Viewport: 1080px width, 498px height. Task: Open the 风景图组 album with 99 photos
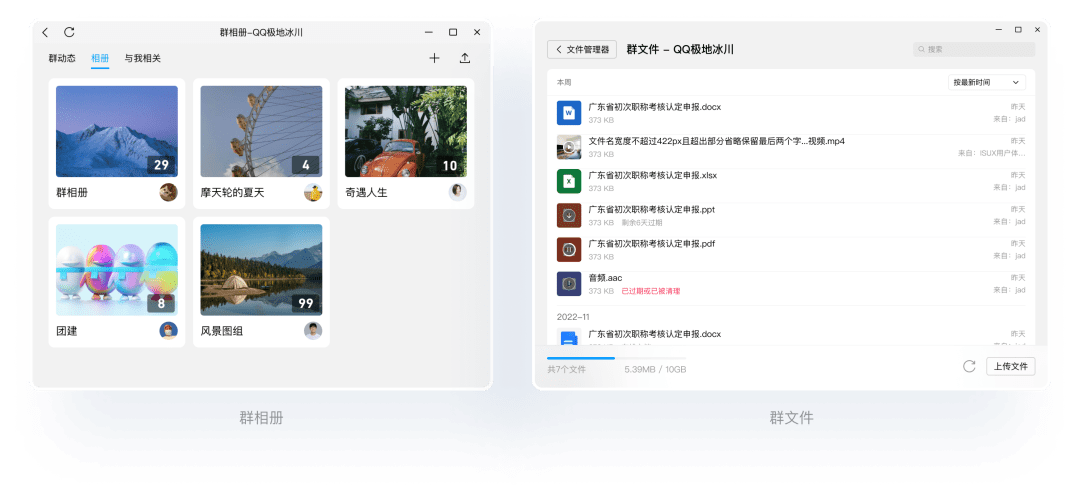pos(261,269)
